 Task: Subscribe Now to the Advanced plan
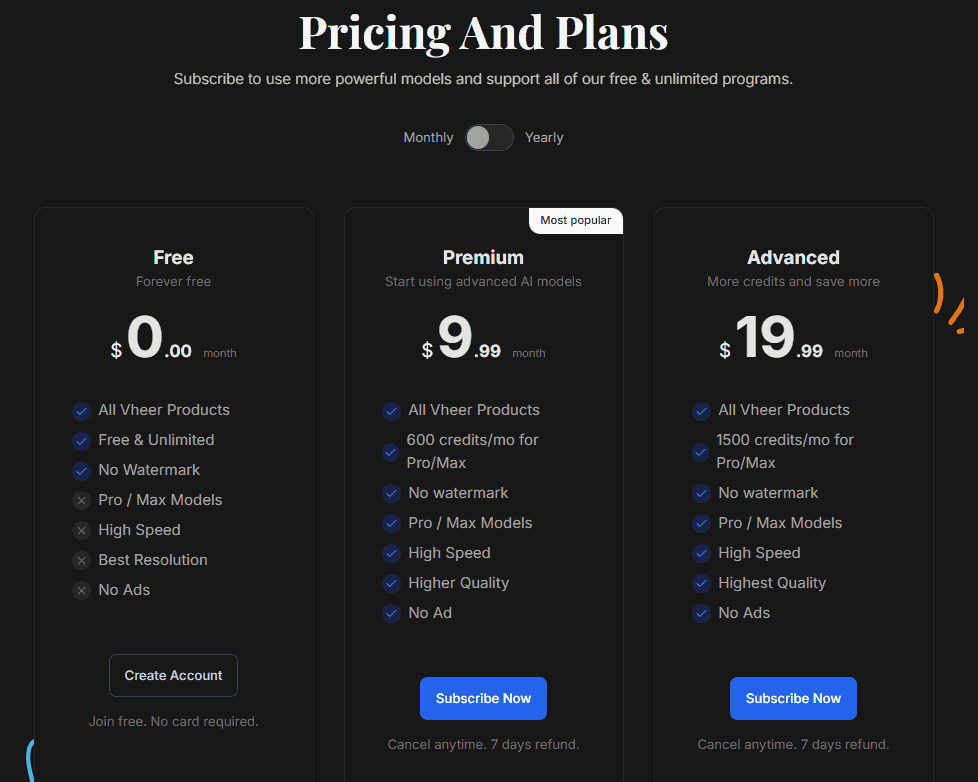pos(793,698)
